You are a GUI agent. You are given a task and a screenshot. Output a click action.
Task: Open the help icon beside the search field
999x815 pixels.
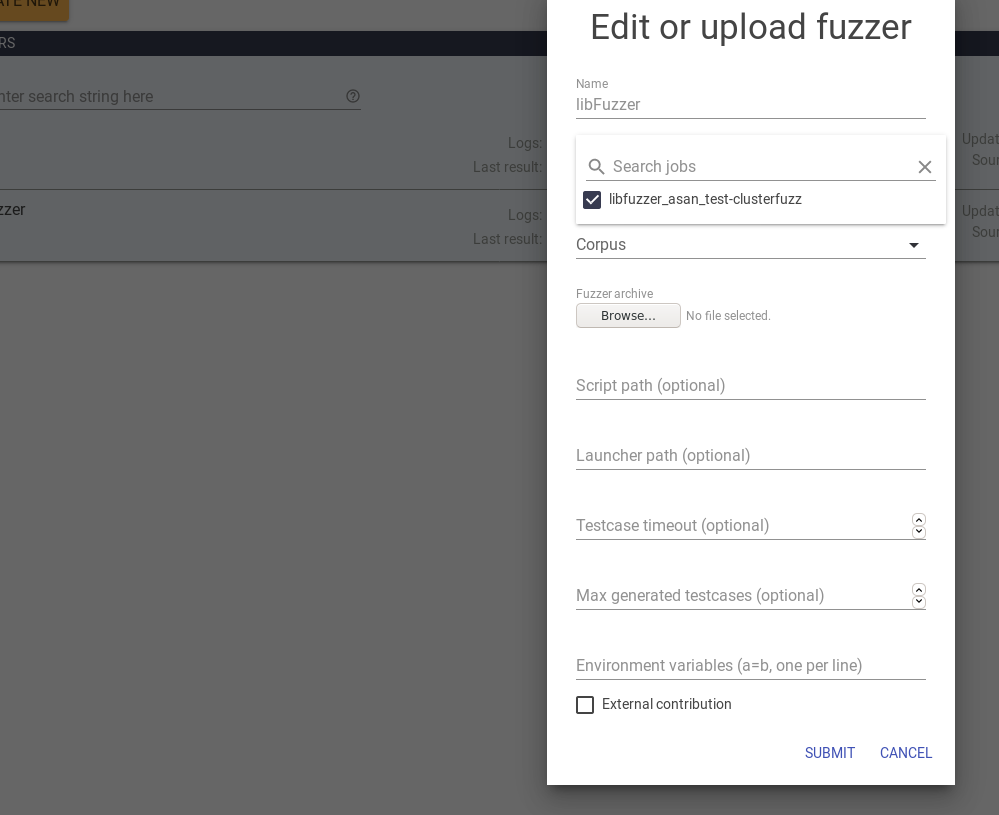coord(353,97)
